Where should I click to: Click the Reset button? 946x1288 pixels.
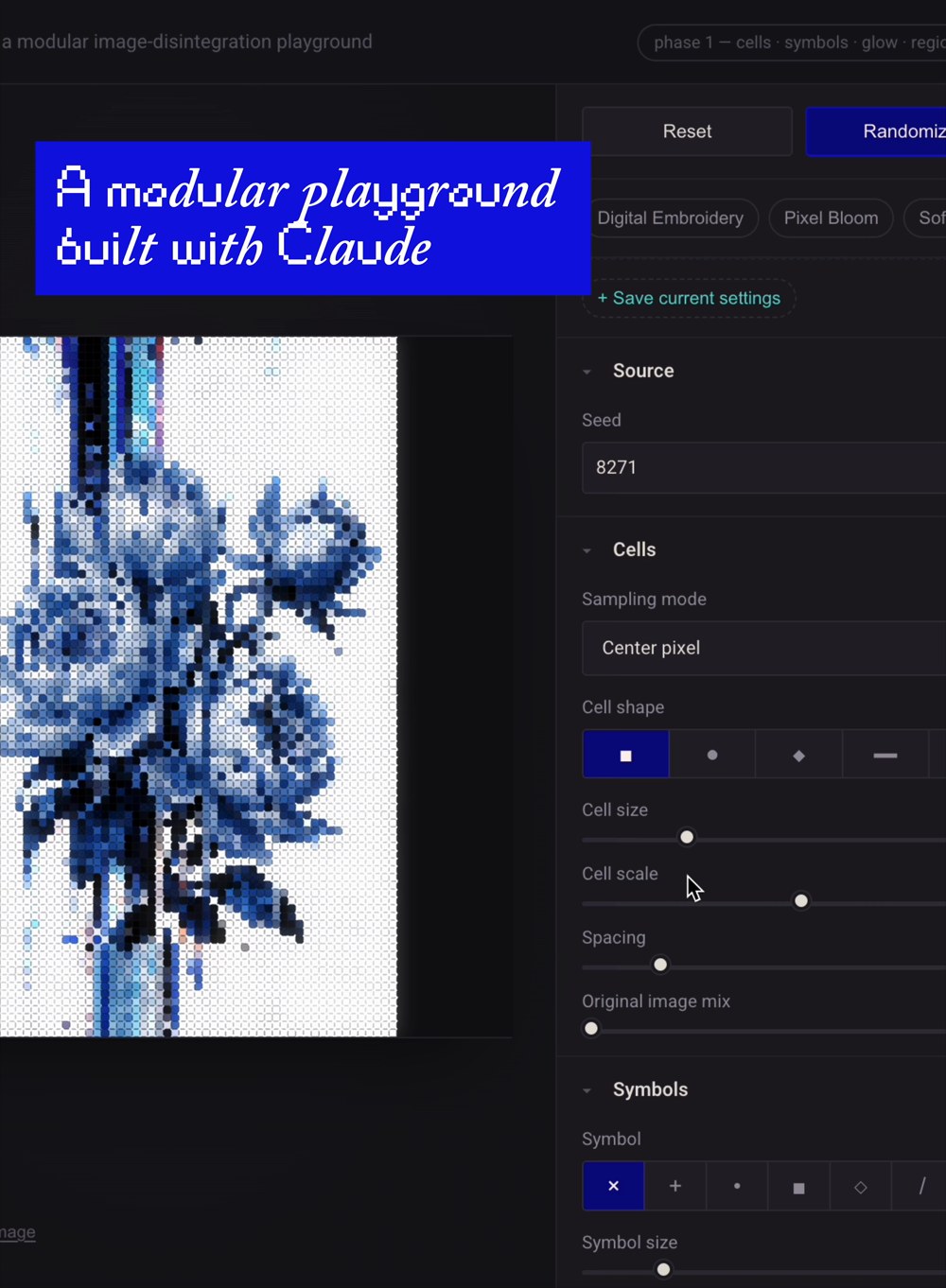[x=687, y=131]
